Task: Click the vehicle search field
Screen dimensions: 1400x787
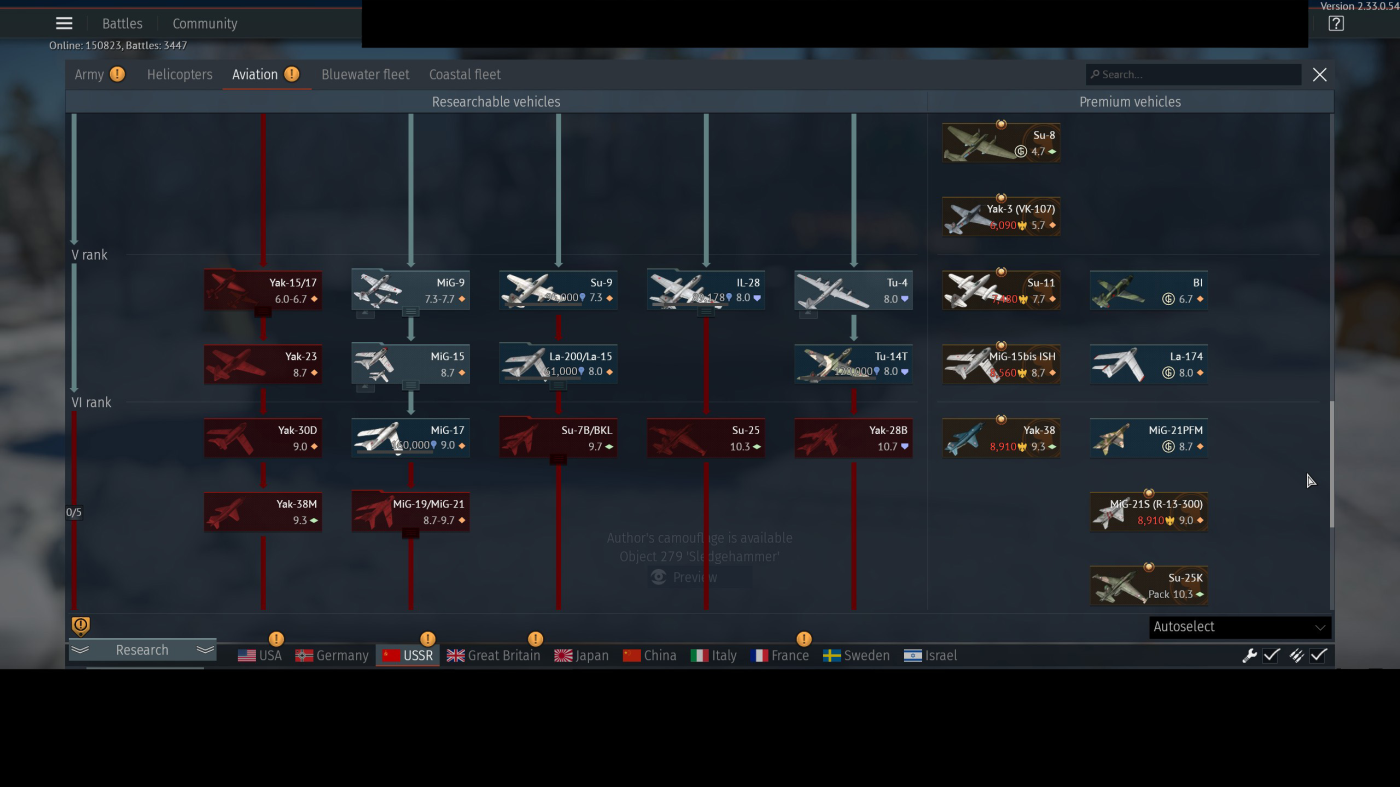Action: tap(1194, 75)
